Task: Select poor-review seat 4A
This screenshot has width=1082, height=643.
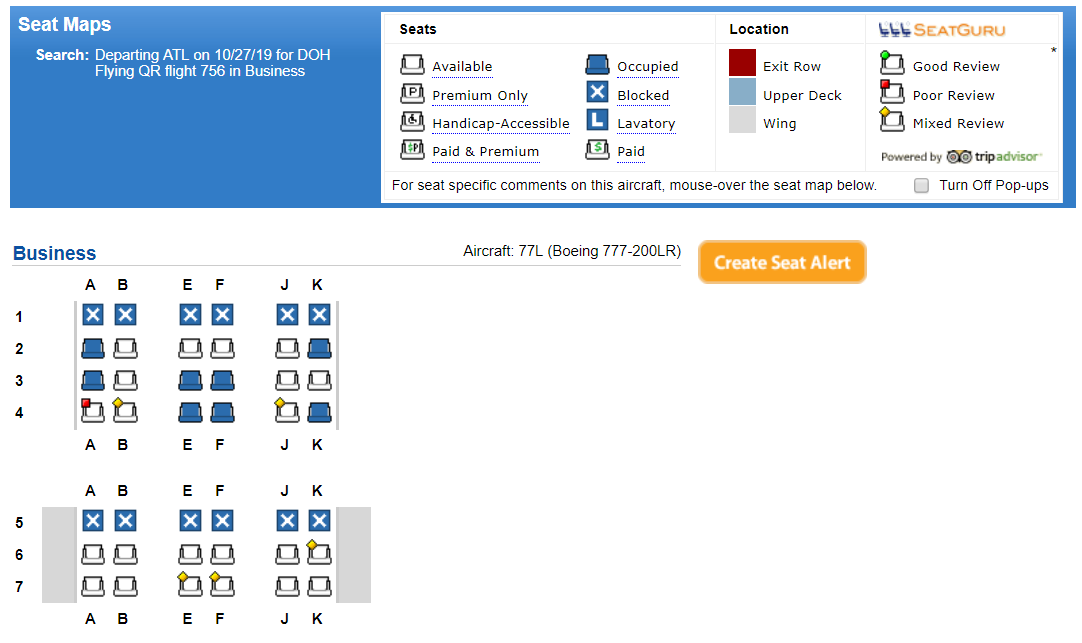Action: [93, 412]
